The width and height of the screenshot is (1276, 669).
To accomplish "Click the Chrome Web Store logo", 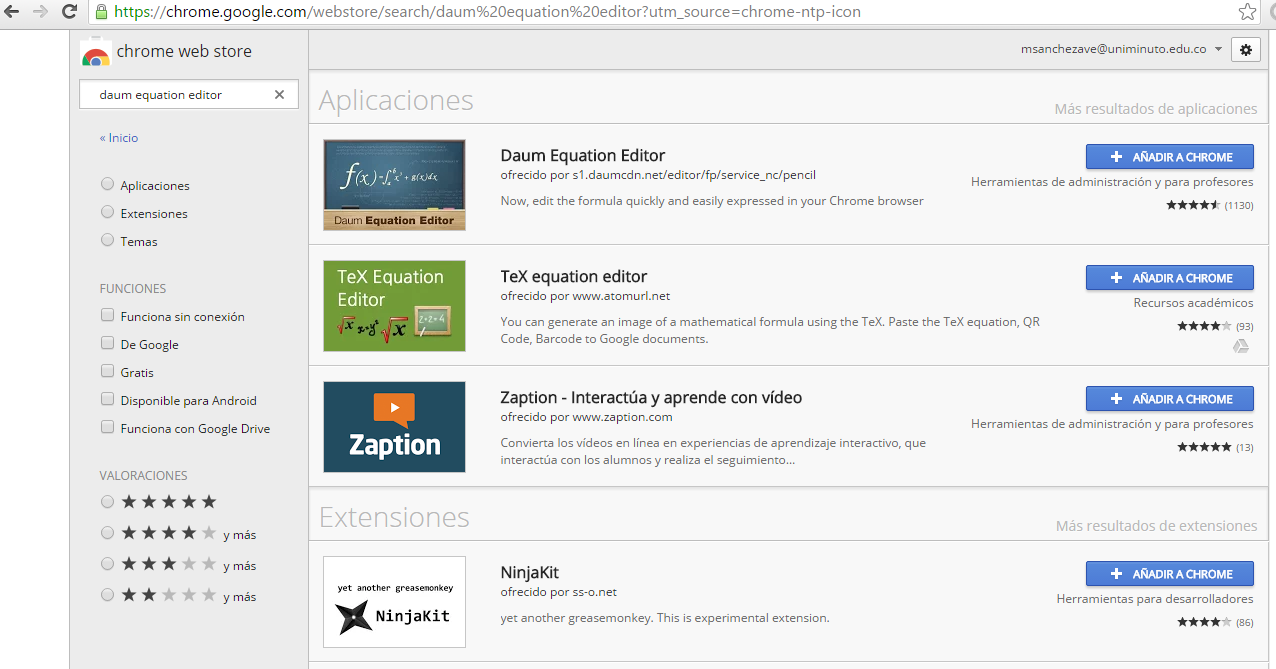I will tap(96, 53).
